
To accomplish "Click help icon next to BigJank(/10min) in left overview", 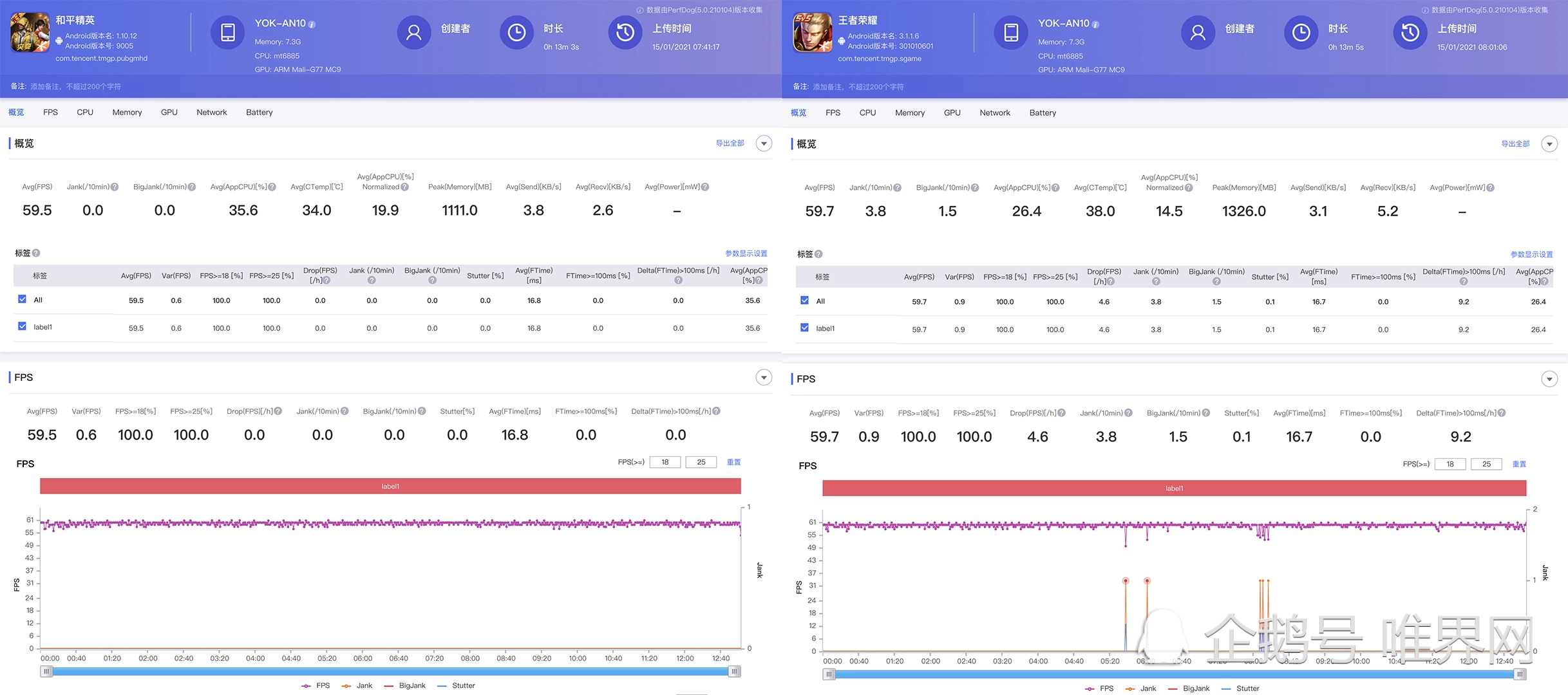I will [x=192, y=187].
